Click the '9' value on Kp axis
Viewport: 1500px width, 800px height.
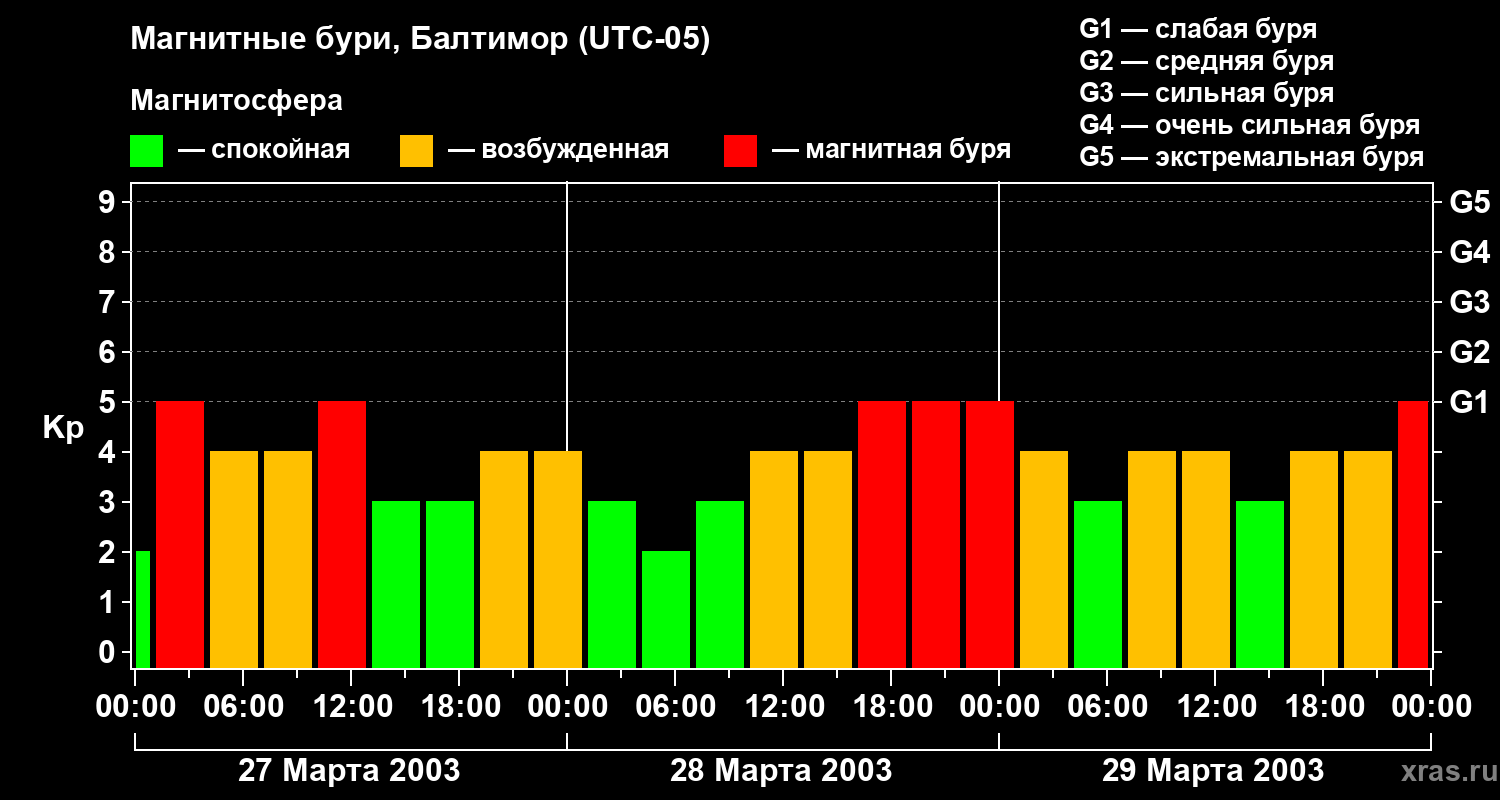pos(107,202)
